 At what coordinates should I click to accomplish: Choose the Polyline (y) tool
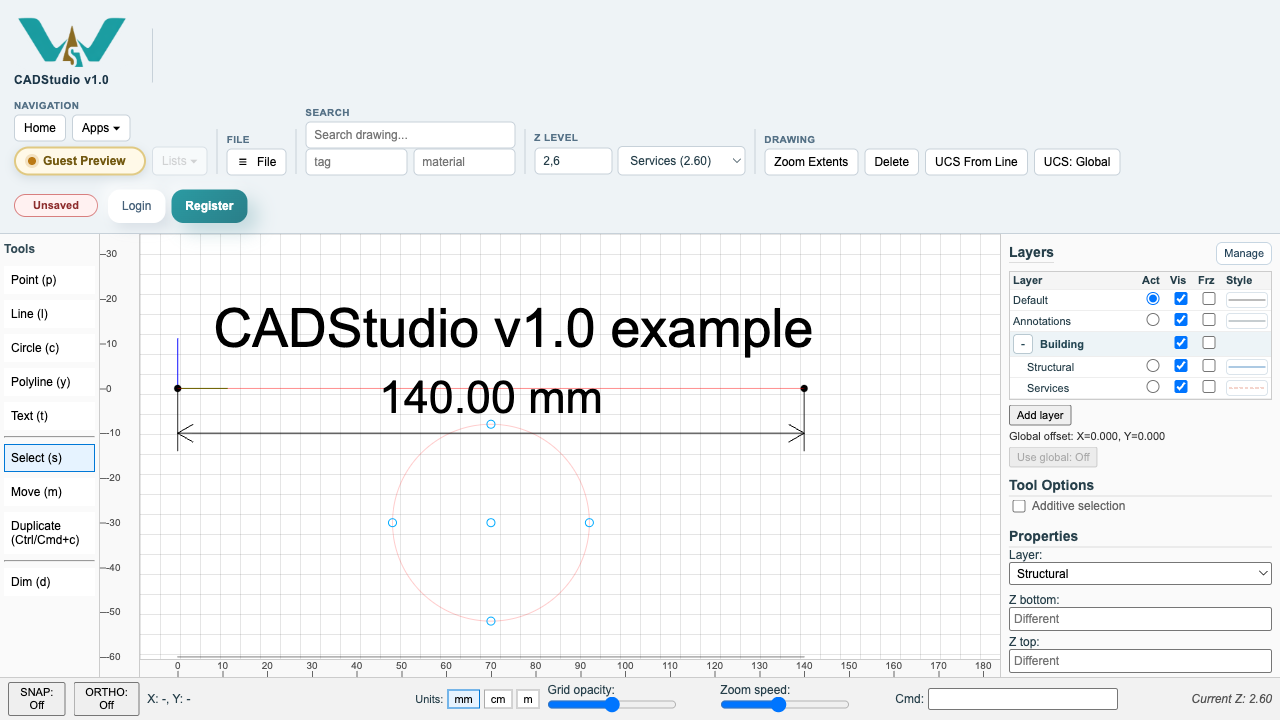point(49,382)
